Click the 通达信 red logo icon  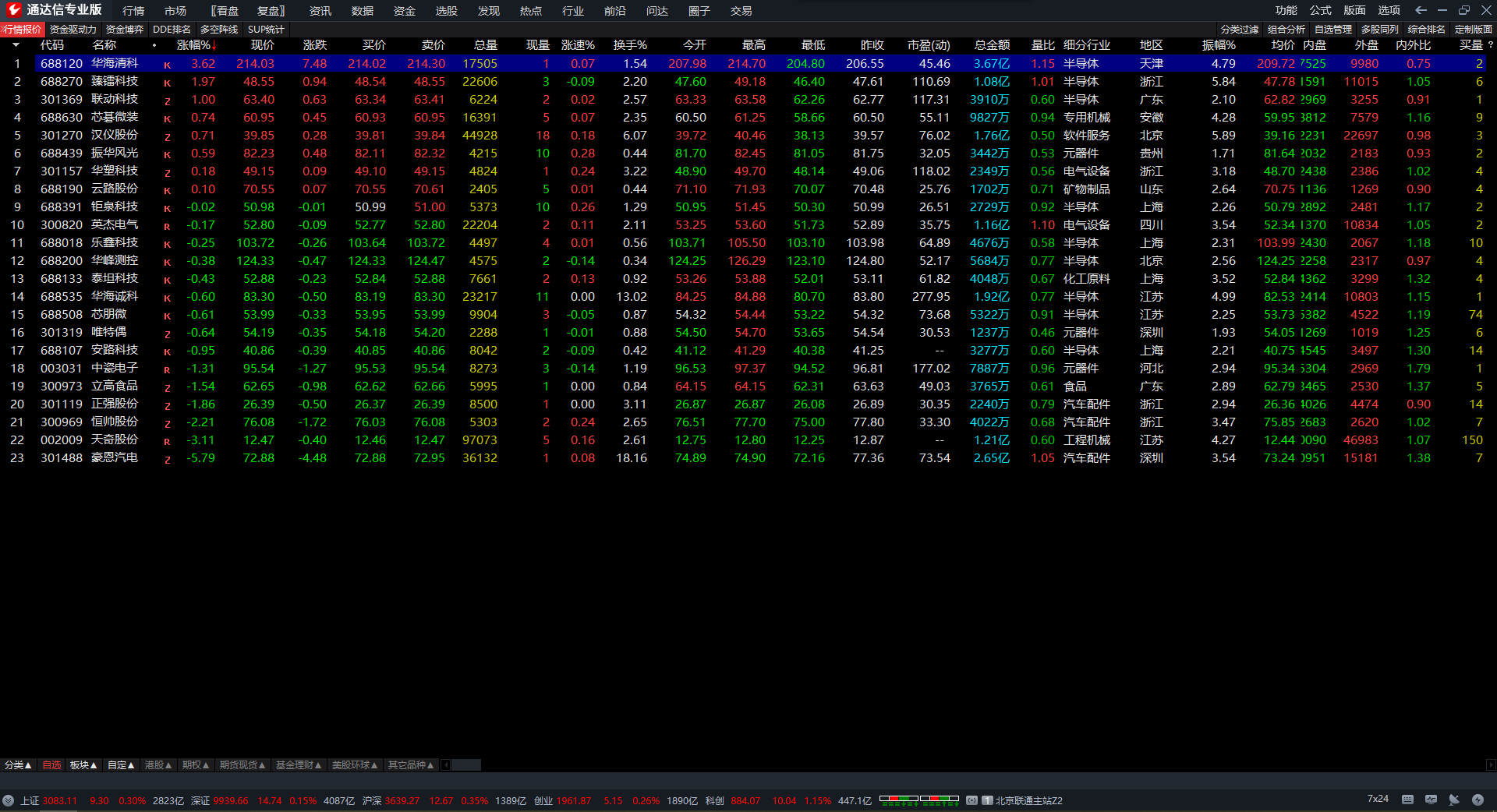pos(13,10)
